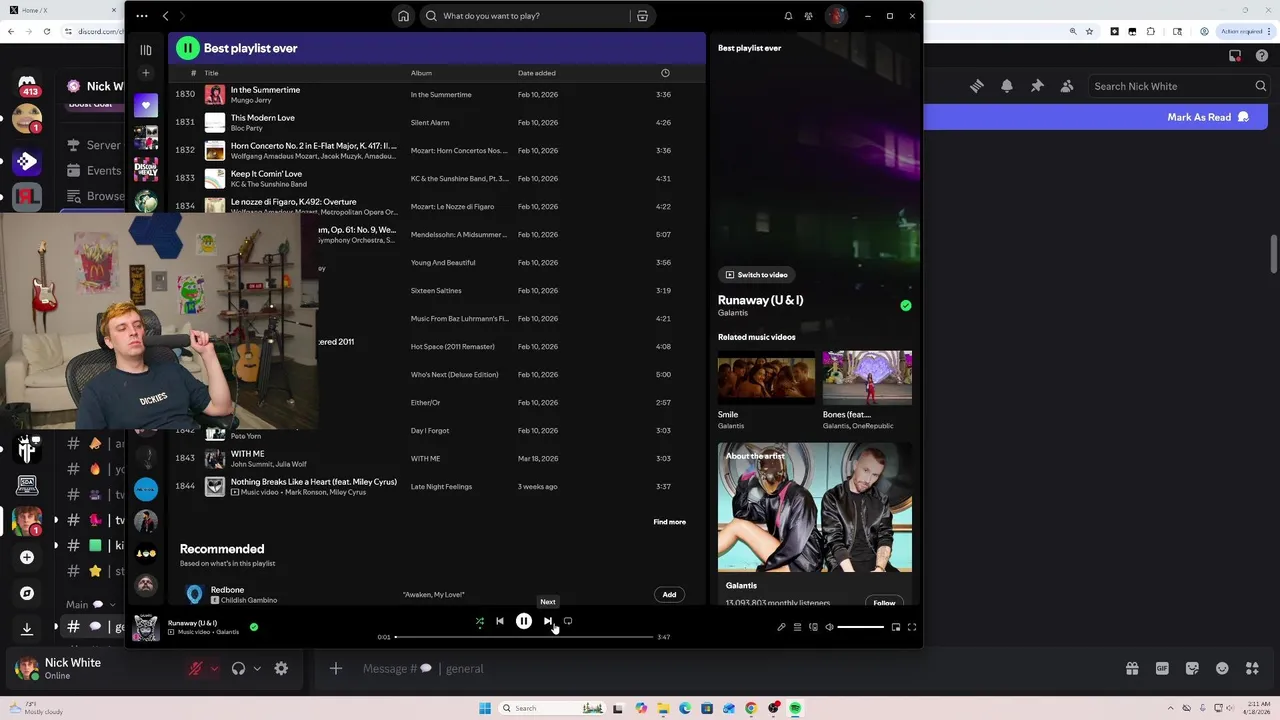Skip to next track in Spotify player
The width and height of the screenshot is (1280, 720).
[548, 621]
